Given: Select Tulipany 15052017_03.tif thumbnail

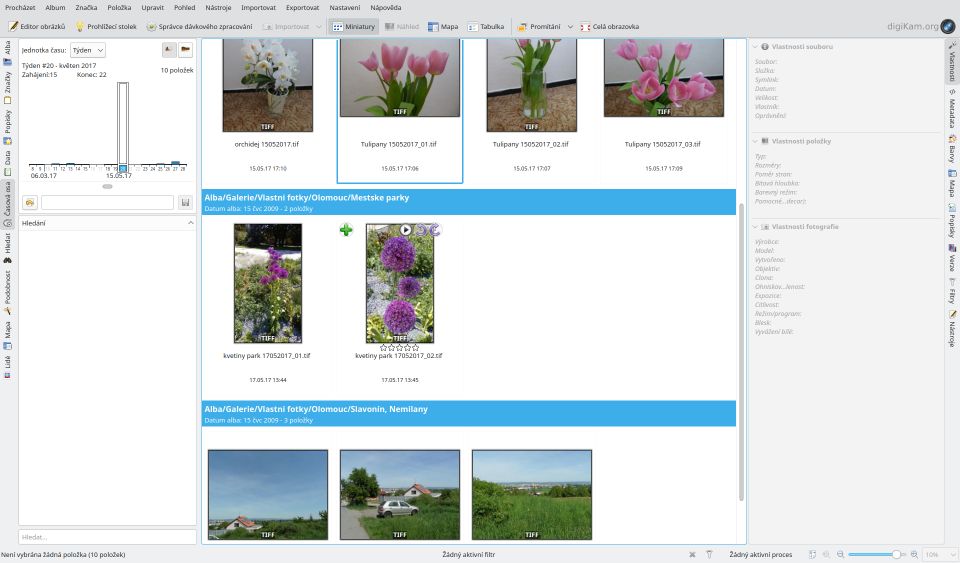Looking at the screenshot, I should click(x=664, y=78).
